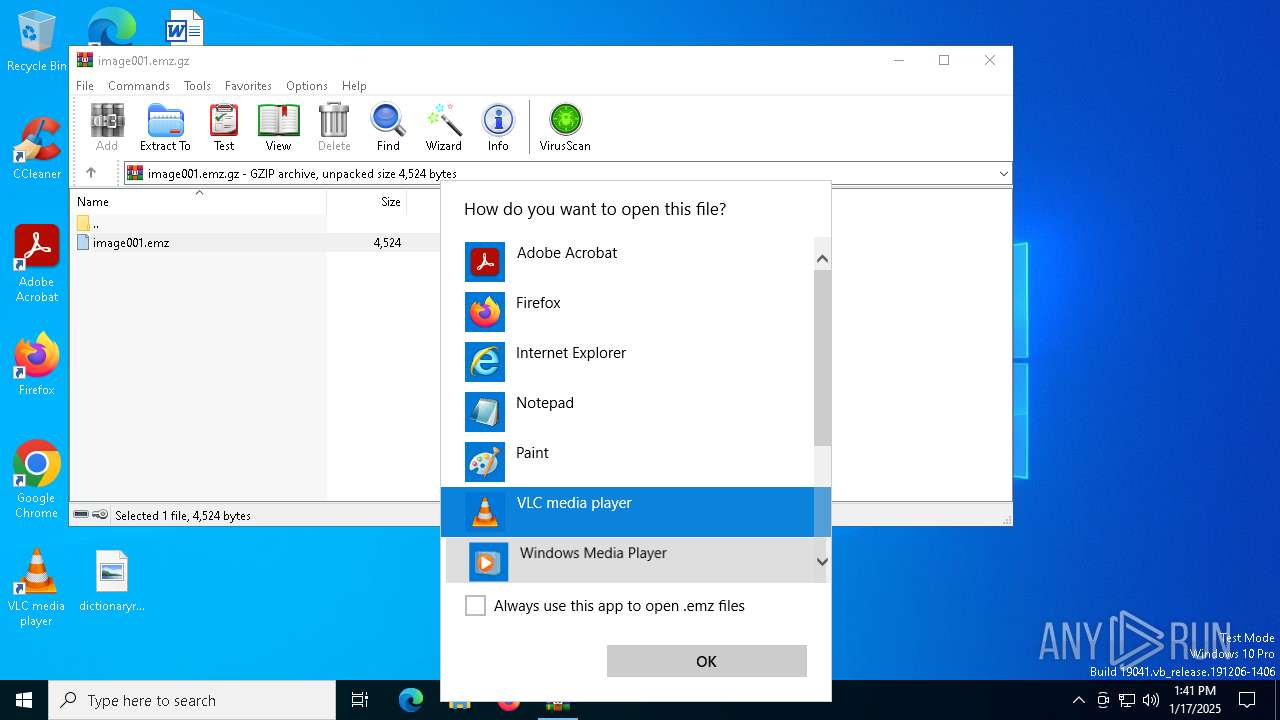This screenshot has height=720, width=1280.
Task: Open Microsoft Edge on the taskbar
Action: click(411, 700)
